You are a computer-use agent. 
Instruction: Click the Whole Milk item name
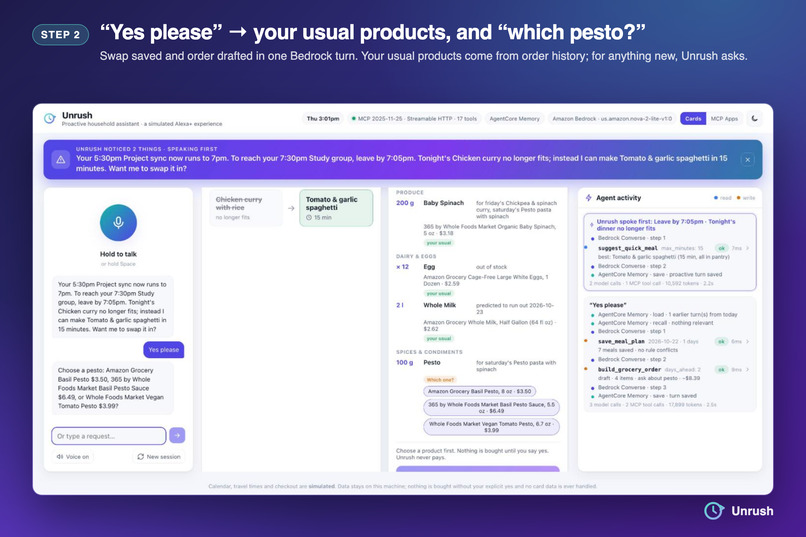pos(439,305)
